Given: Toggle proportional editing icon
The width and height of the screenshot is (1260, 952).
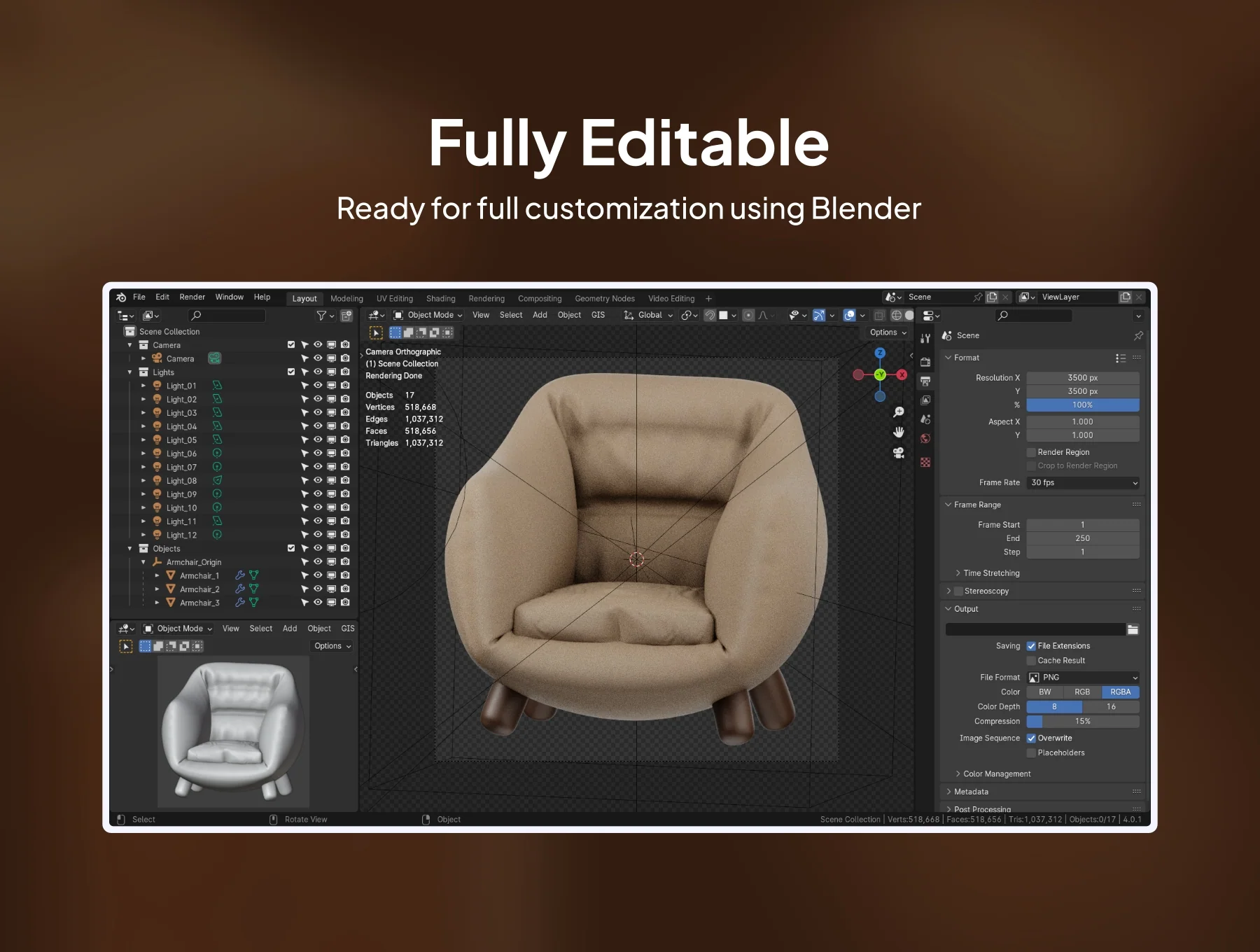Looking at the screenshot, I should coord(748,316).
